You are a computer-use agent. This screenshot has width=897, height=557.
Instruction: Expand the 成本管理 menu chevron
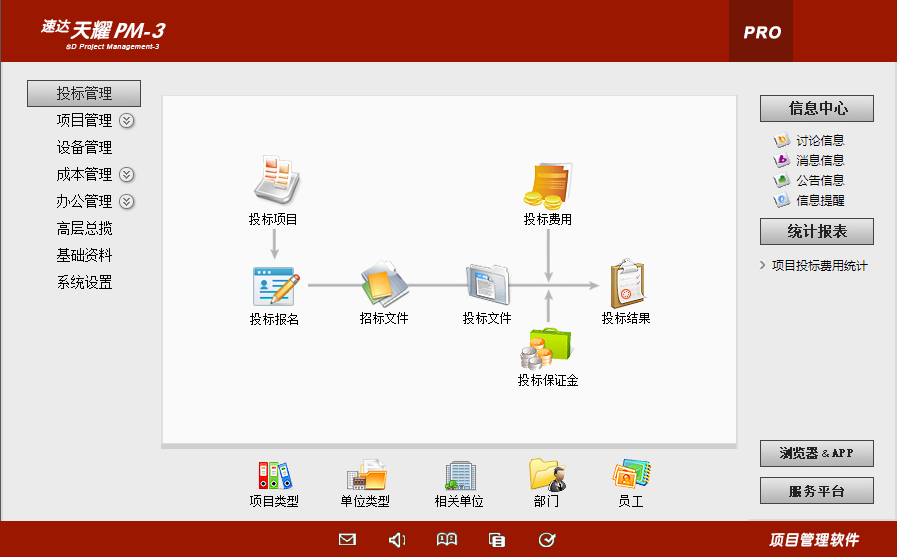click(x=127, y=175)
